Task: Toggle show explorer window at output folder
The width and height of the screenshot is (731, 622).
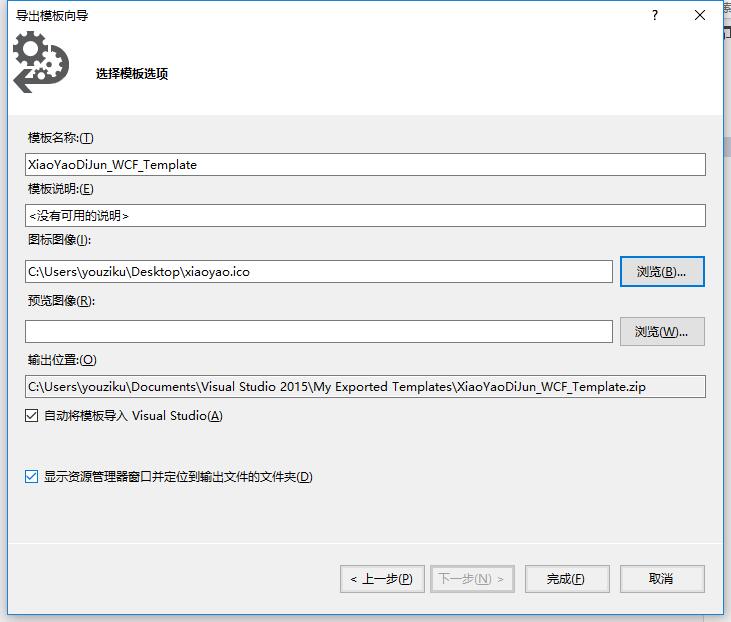Action: 31,477
